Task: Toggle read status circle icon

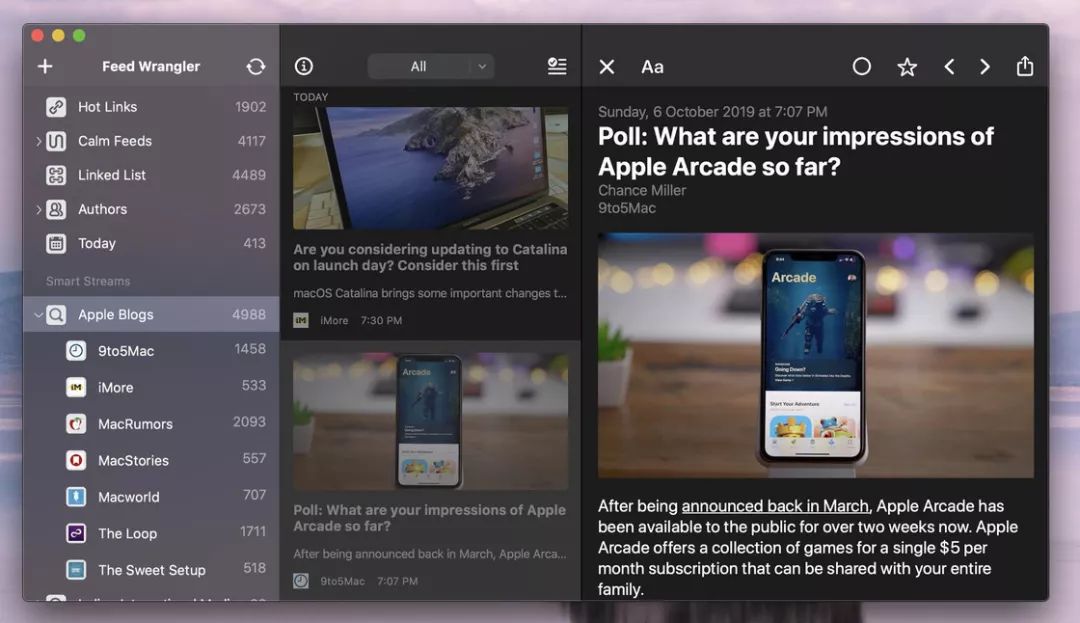Action: (x=862, y=66)
